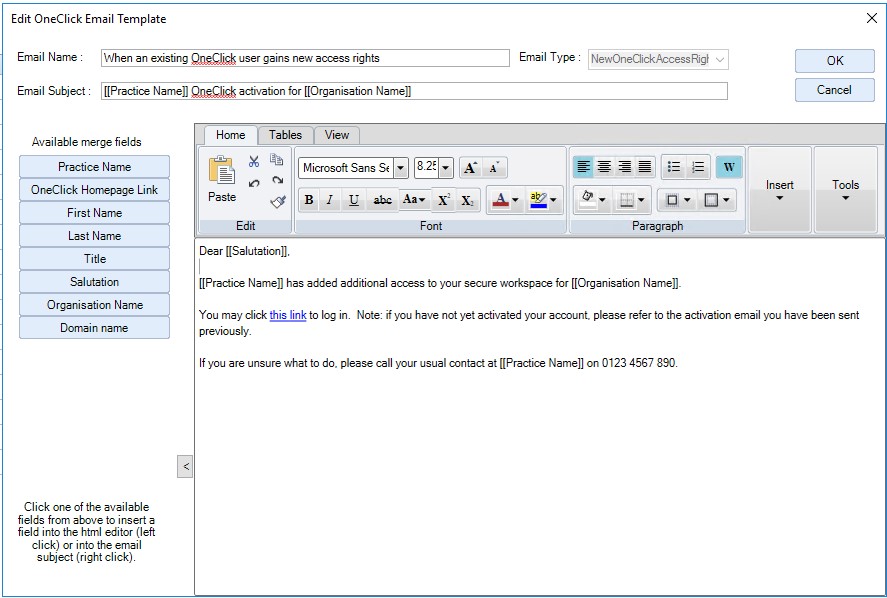
Task: Toggle superscript formatting
Action: (x=444, y=200)
